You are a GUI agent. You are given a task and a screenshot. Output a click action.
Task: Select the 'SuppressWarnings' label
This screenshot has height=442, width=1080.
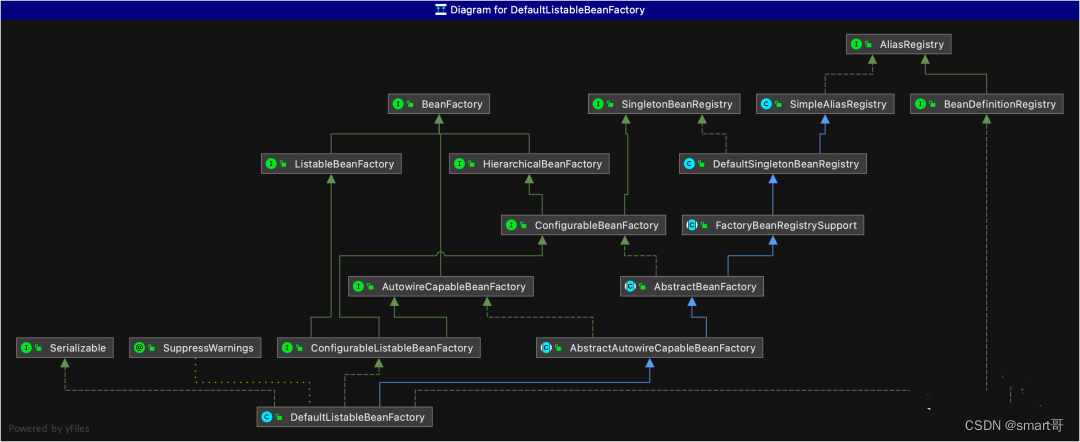(x=208, y=348)
